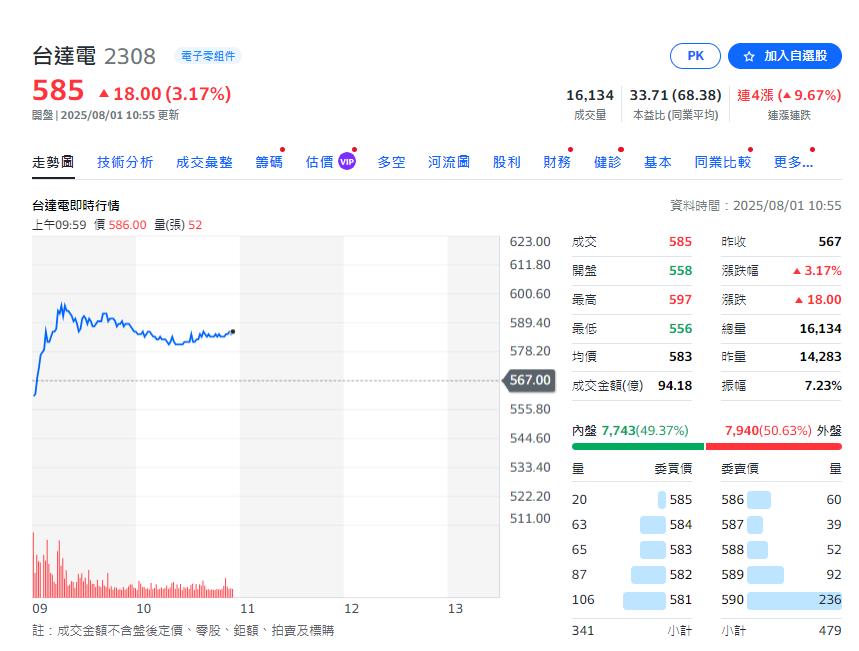Viewport: 859px width, 651px height.
Task: Click the 連4漲 streak indicator
Action: 788,95
